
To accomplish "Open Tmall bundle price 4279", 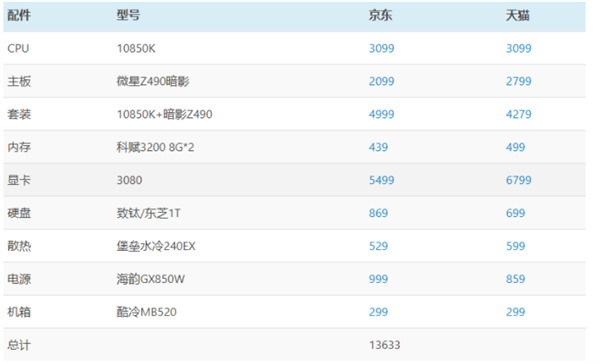I will tap(518, 114).
